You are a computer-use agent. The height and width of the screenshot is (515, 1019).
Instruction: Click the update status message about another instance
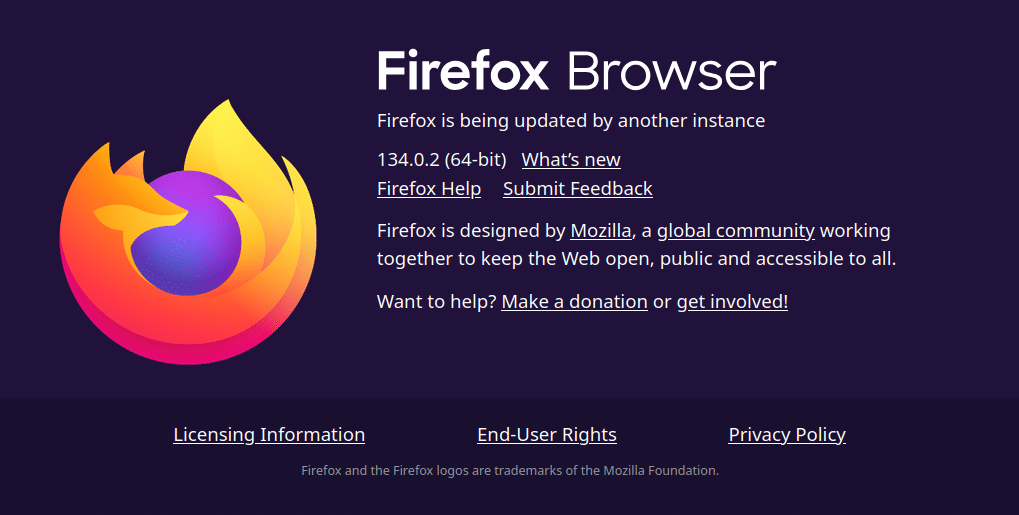point(570,121)
